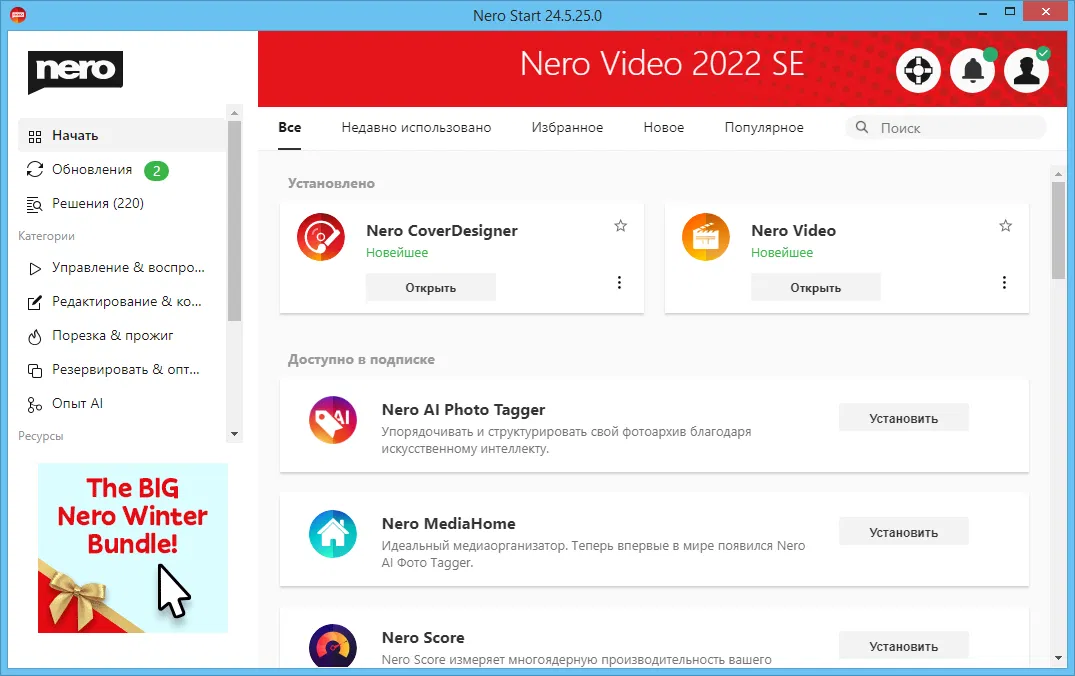Click the Nero AI Photo Tagger icon
This screenshot has height=676, width=1075.
[333, 420]
